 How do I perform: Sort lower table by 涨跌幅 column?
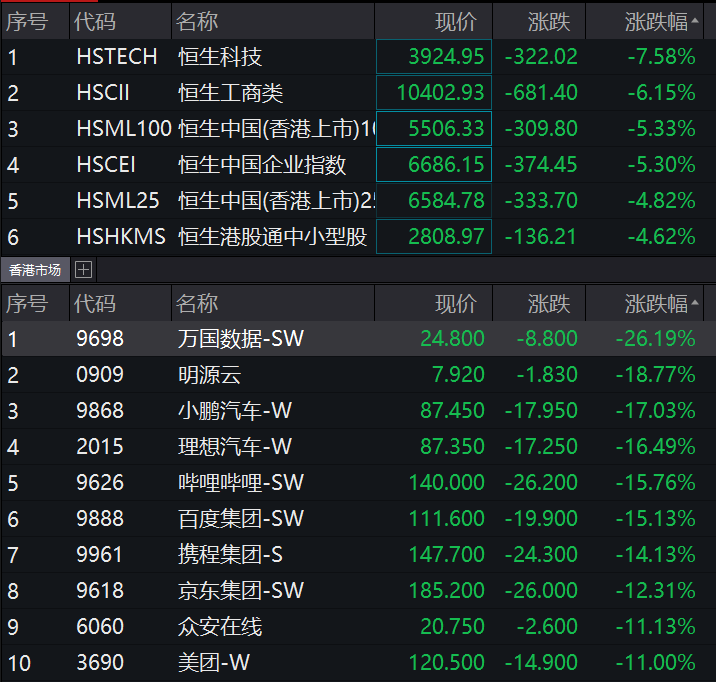[x=644, y=304]
